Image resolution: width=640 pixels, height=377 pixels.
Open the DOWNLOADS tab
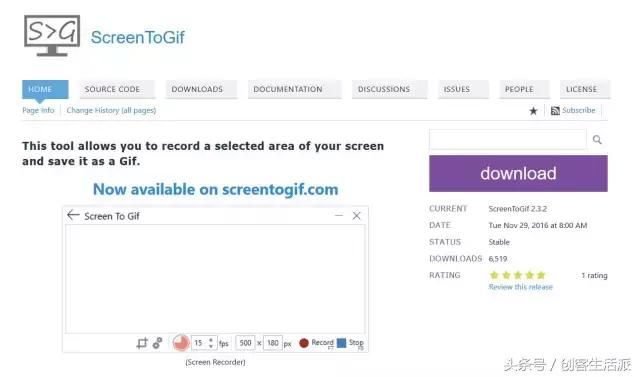pos(201,89)
